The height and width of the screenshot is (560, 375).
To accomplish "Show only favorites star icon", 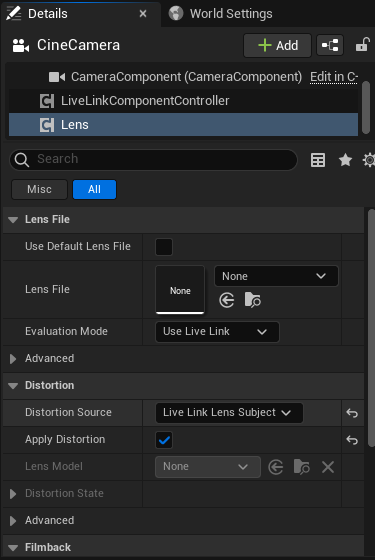I will tap(345, 160).
